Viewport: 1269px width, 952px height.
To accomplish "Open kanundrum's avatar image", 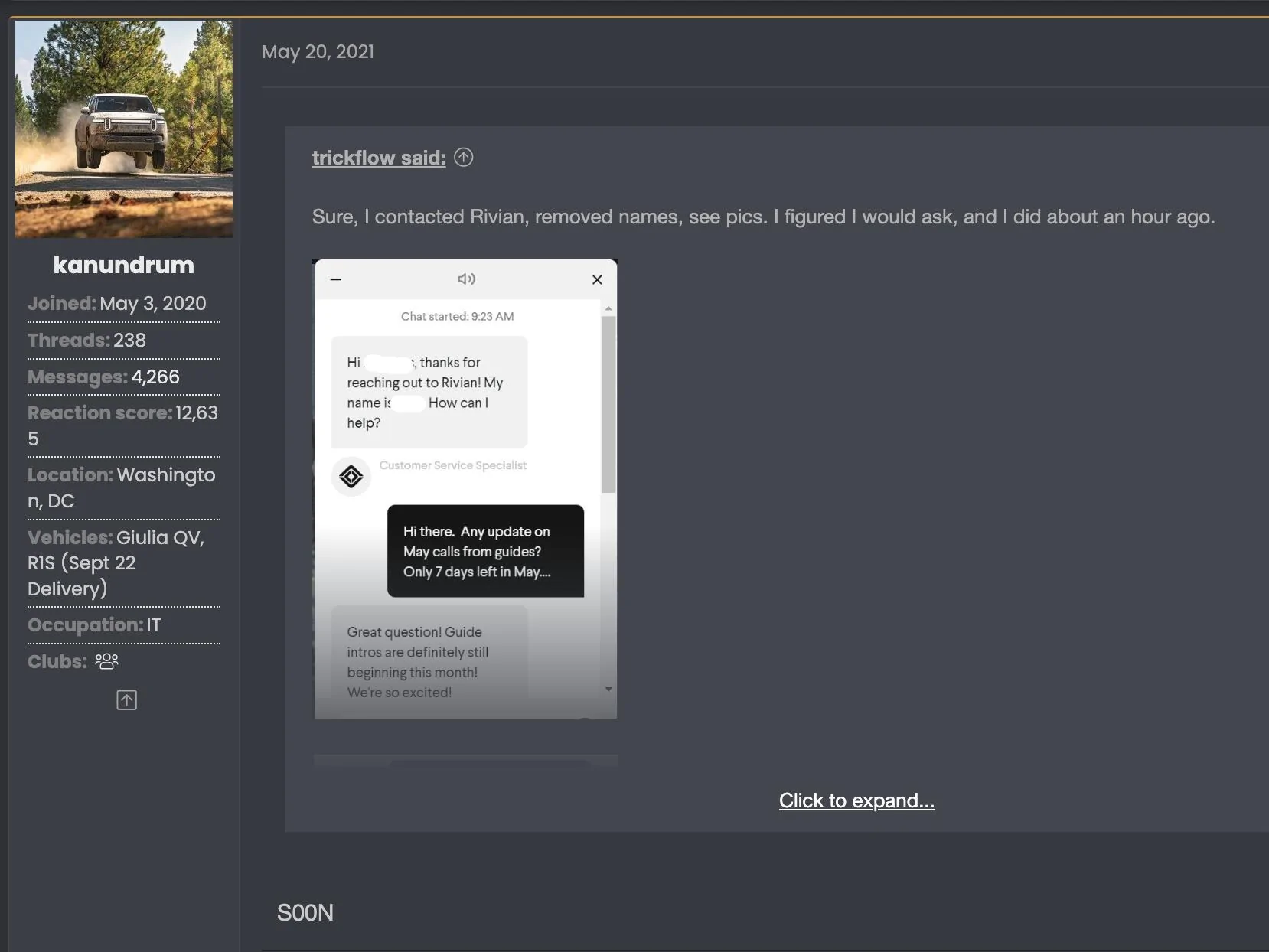I will (124, 129).
